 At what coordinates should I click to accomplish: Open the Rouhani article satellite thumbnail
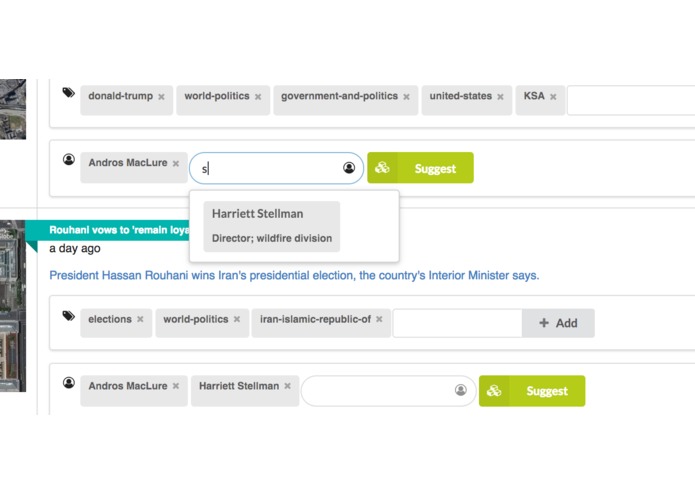13,306
